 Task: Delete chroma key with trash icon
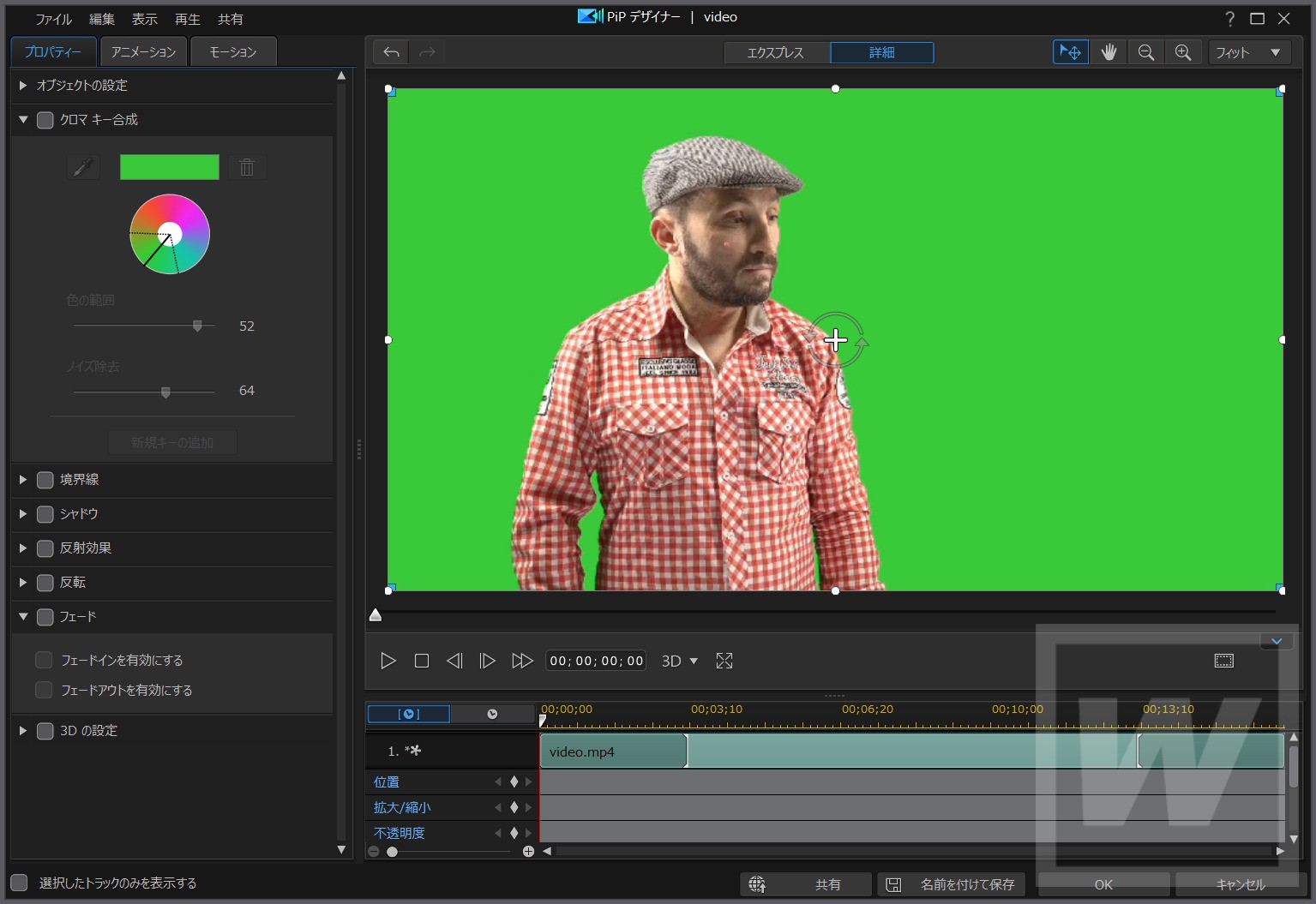pyautogui.click(x=247, y=167)
